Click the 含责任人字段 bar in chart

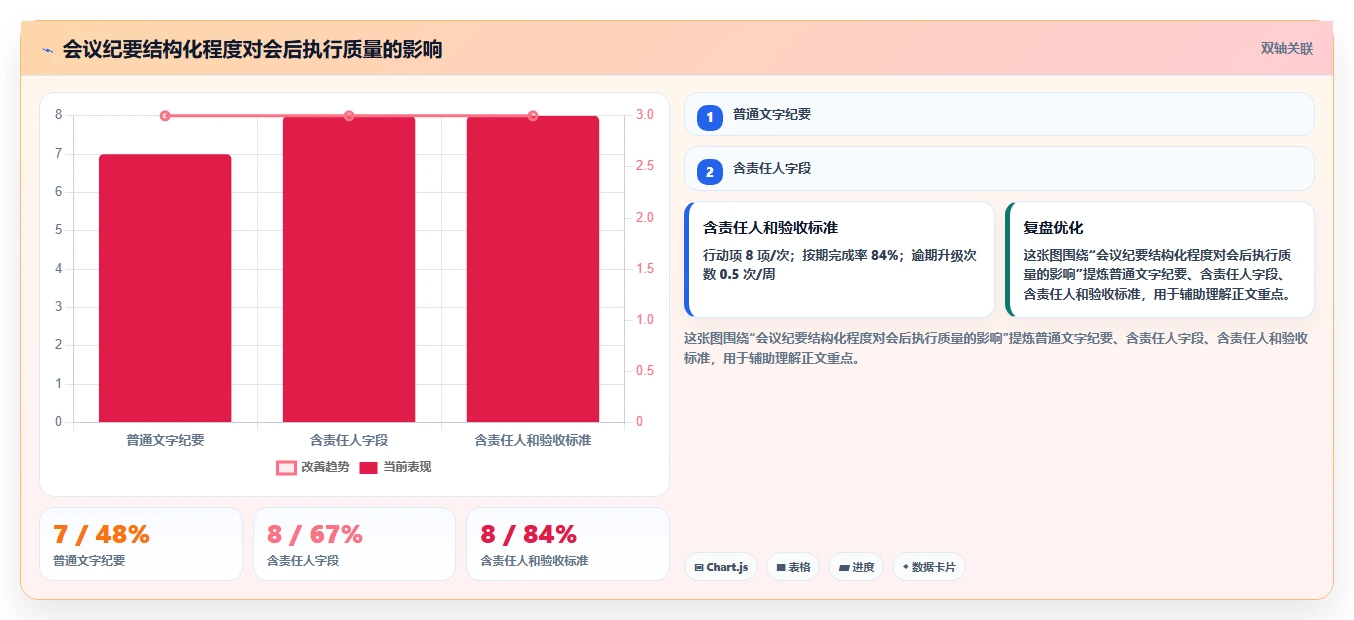[349, 269]
